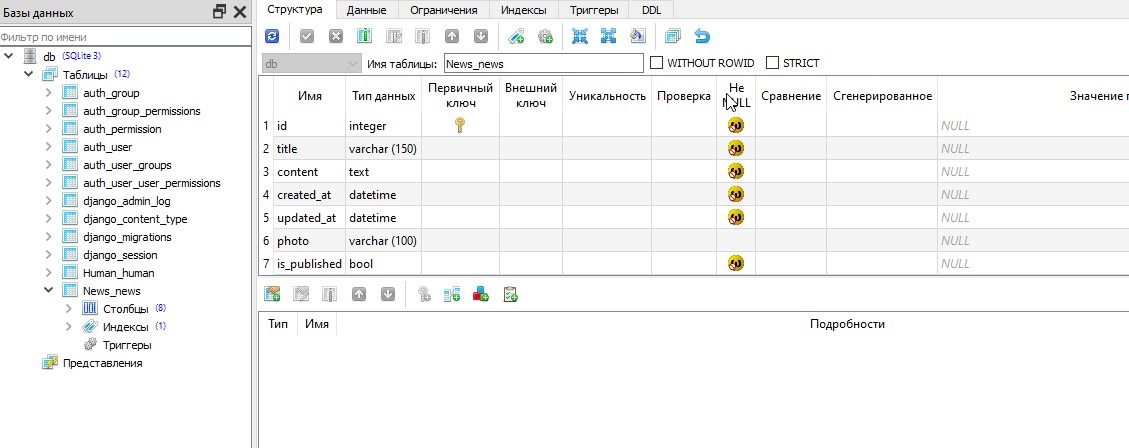Populate the table with the paint bucket icon
The height and width of the screenshot is (448, 1129).
tap(638, 35)
